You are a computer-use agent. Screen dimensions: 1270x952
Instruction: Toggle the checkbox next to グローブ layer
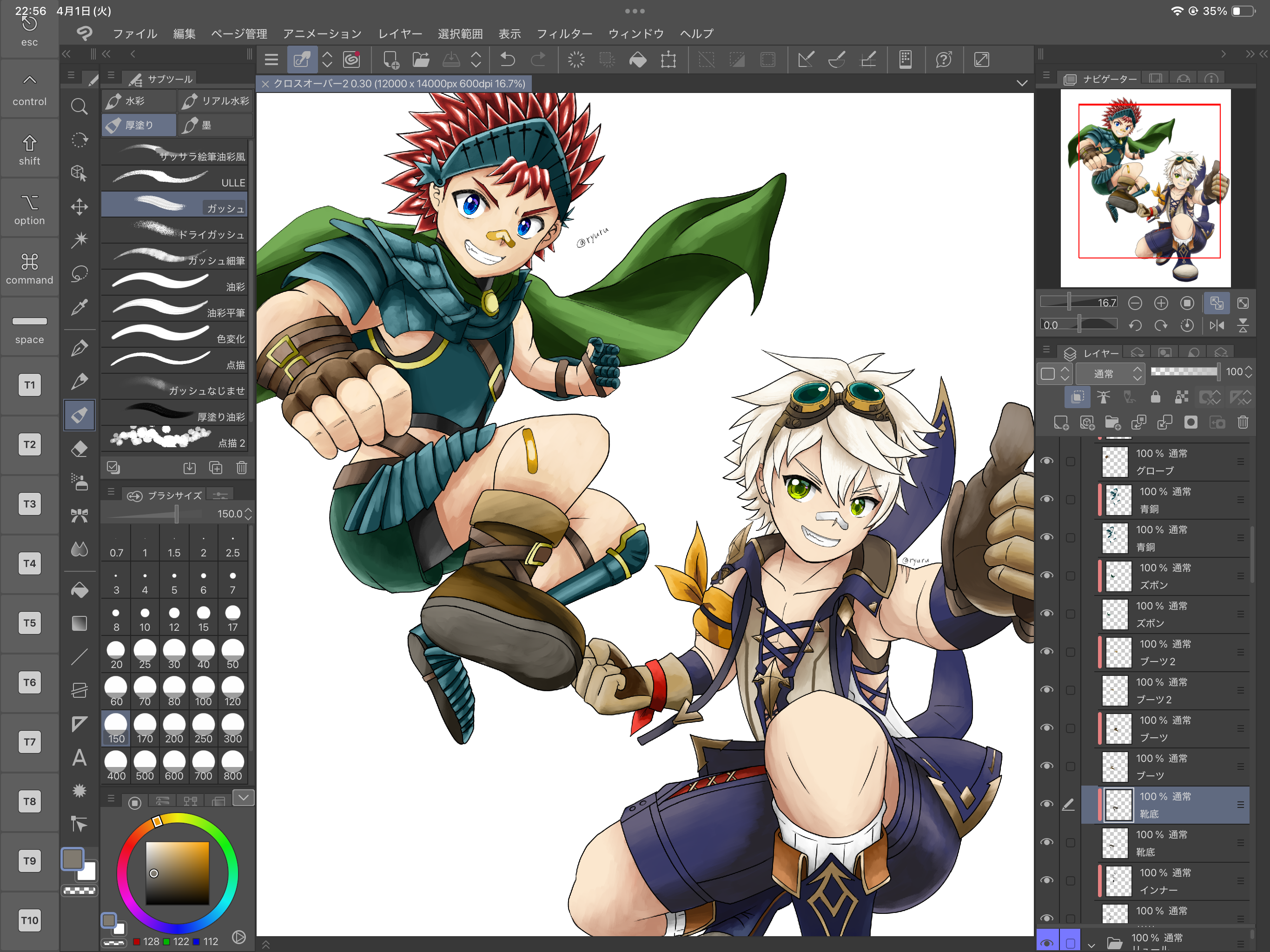coord(1070,461)
